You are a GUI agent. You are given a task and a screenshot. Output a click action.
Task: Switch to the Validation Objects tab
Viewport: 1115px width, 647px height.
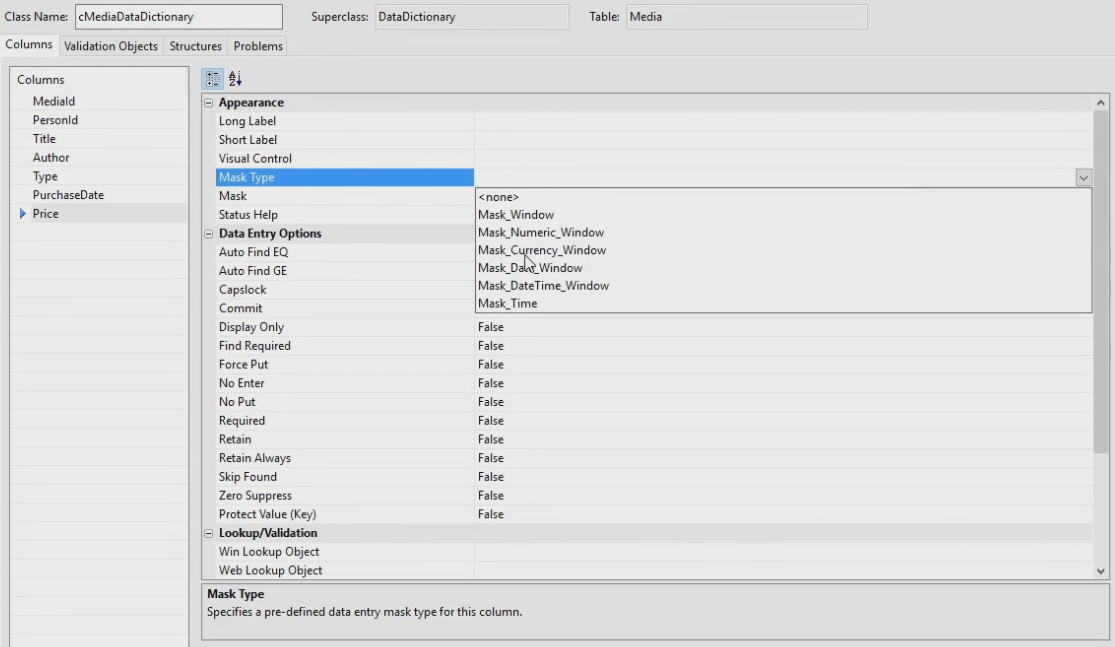pyautogui.click(x=111, y=46)
